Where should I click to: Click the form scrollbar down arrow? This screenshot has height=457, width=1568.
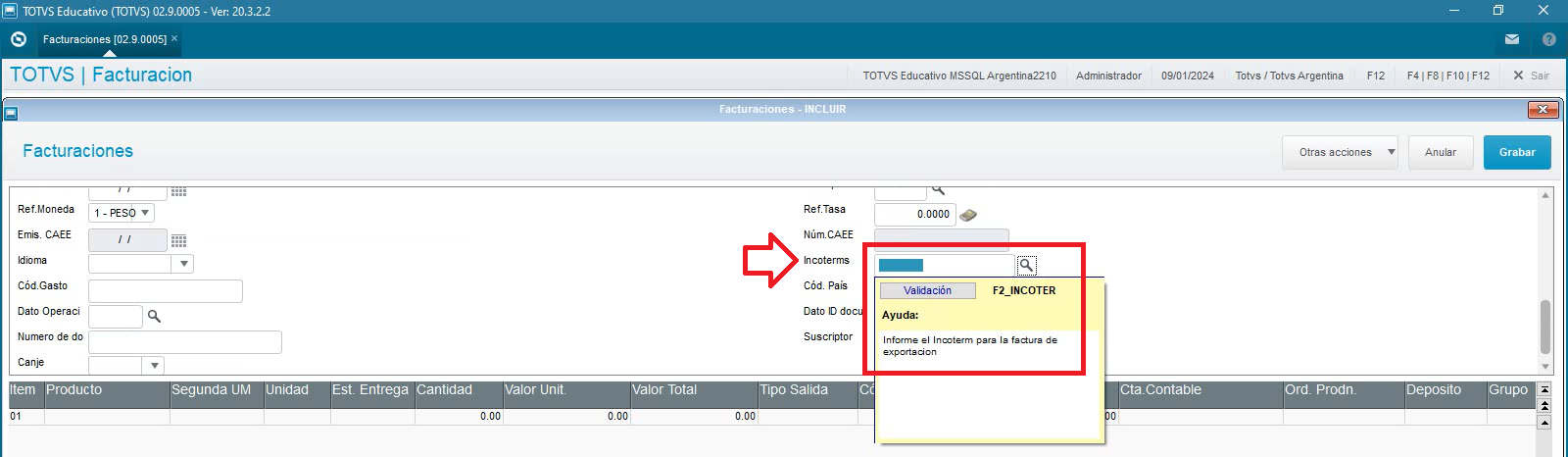[1545, 367]
